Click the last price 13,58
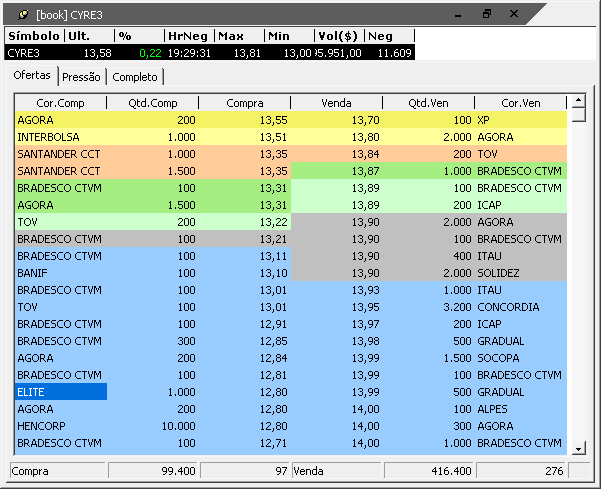The image size is (601, 489). (98, 53)
